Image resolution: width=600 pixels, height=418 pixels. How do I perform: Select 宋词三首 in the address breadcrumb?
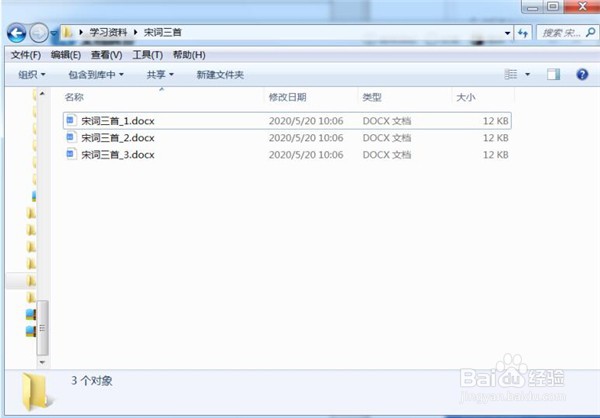click(162, 33)
